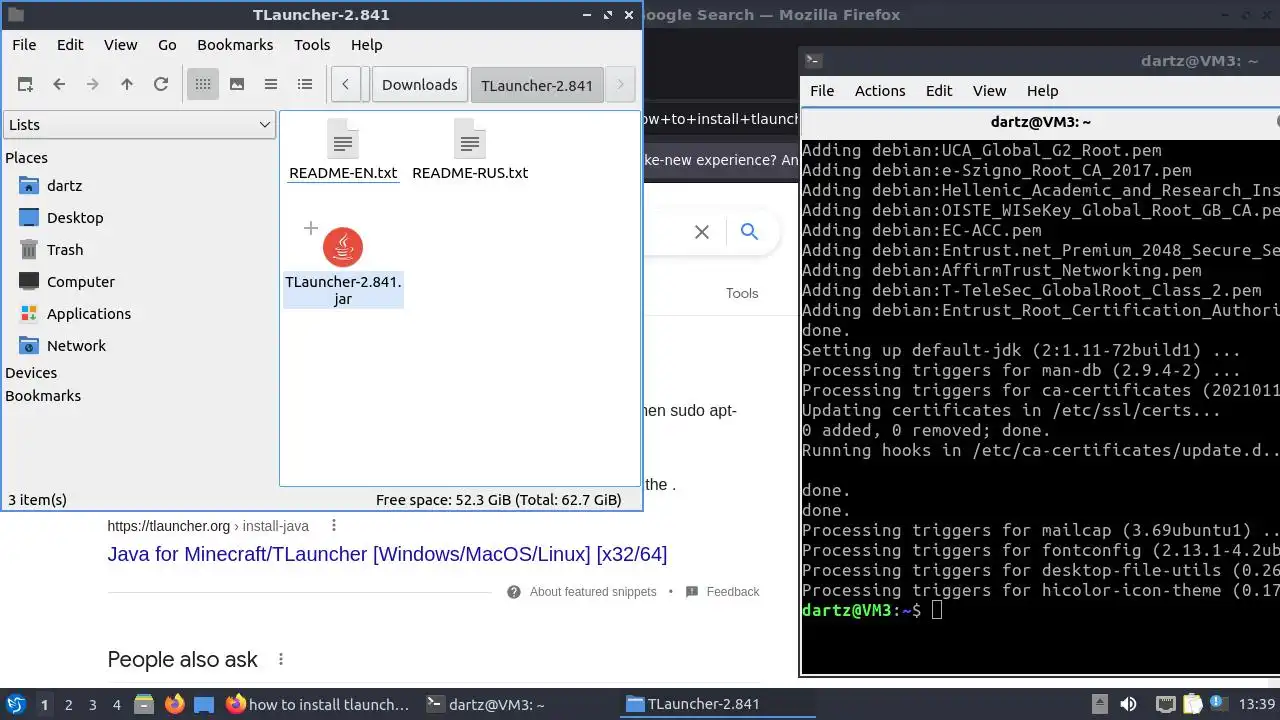Open options dots next to People also ask
Image resolution: width=1280 pixels, height=720 pixels.
tap(281, 660)
